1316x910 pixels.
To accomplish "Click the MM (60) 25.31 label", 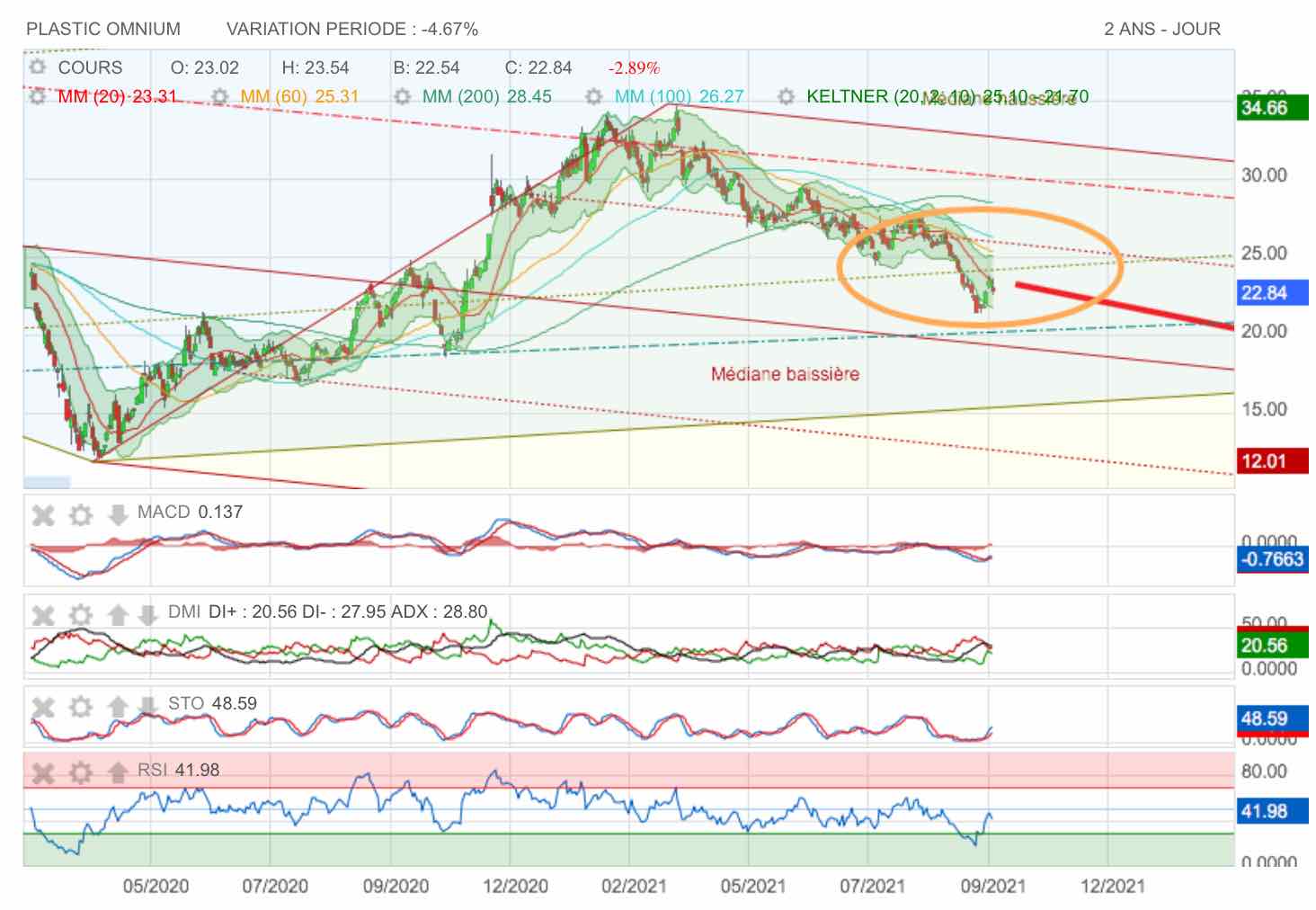I will pos(300,96).
